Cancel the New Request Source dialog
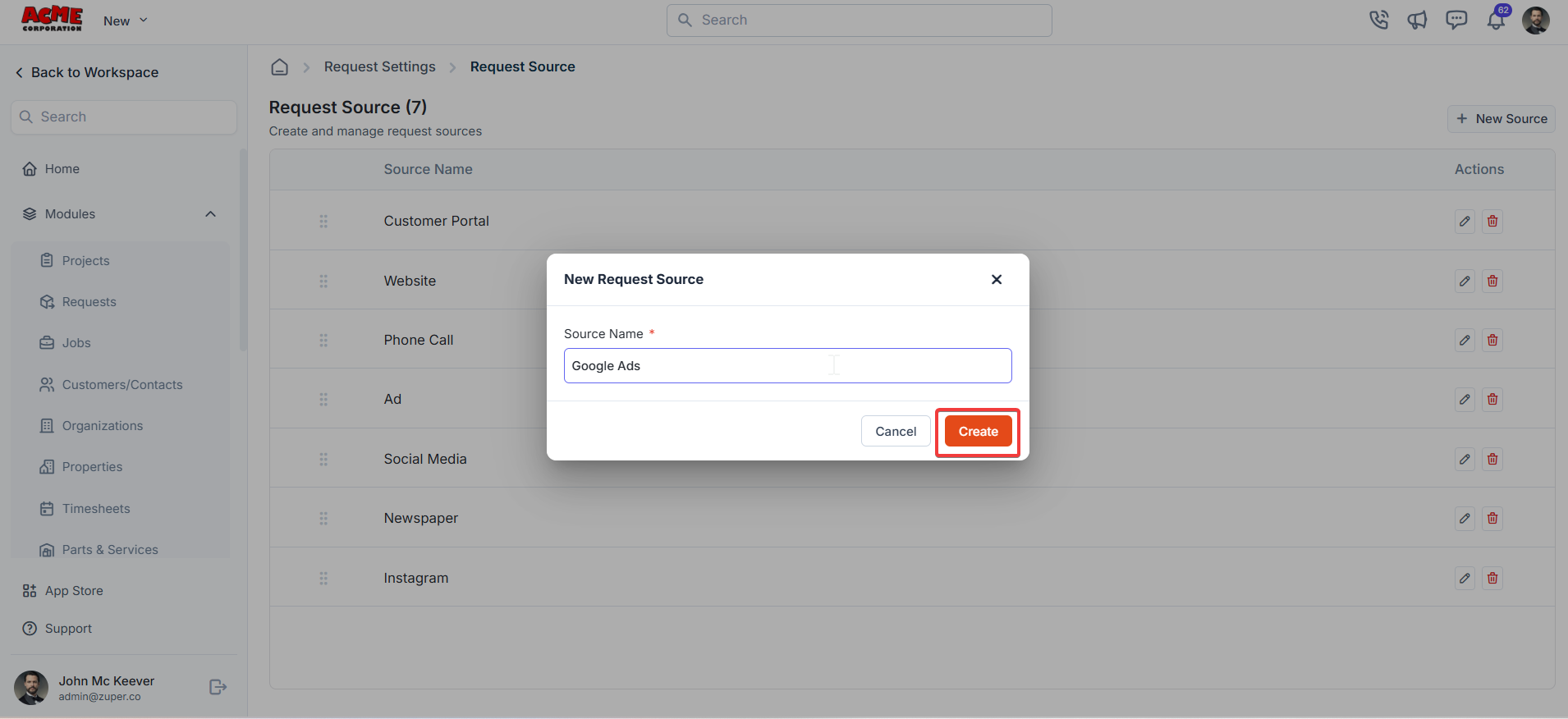This screenshot has width=1568, height=719. [x=896, y=432]
